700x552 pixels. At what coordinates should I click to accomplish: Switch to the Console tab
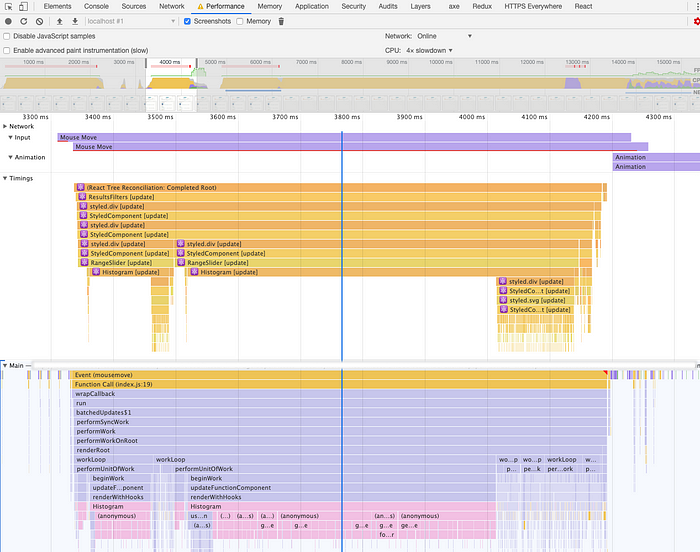96,7
